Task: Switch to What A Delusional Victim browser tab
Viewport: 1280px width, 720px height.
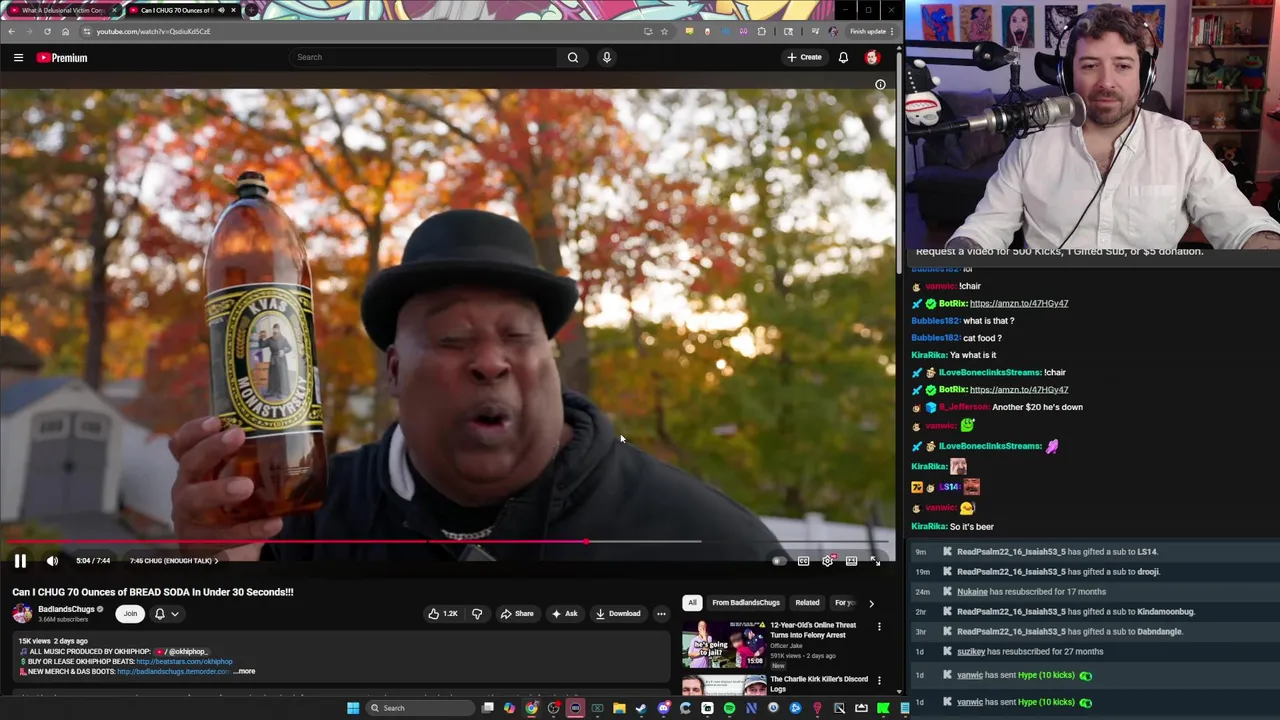Action: point(61,10)
